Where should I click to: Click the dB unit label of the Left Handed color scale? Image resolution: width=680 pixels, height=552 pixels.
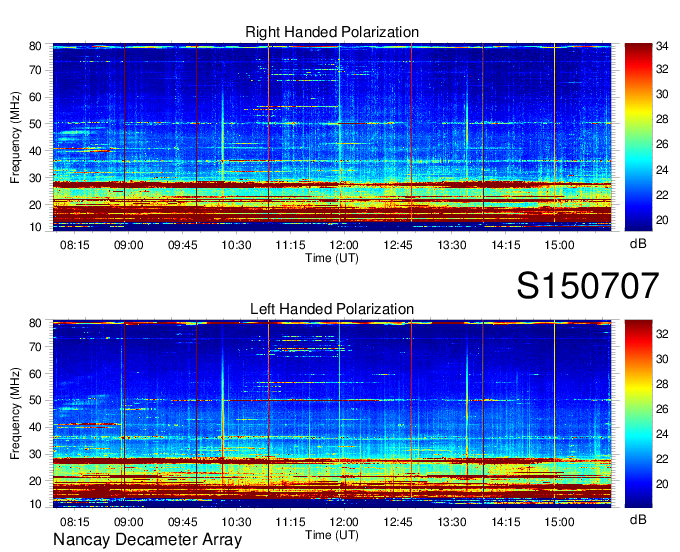(x=638, y=520)
